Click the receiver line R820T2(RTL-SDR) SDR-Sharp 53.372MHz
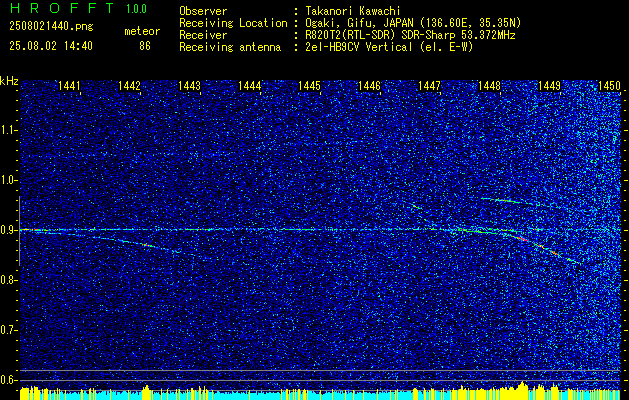The width and height of the screenshot is (629, 400). tap(408, 35)
